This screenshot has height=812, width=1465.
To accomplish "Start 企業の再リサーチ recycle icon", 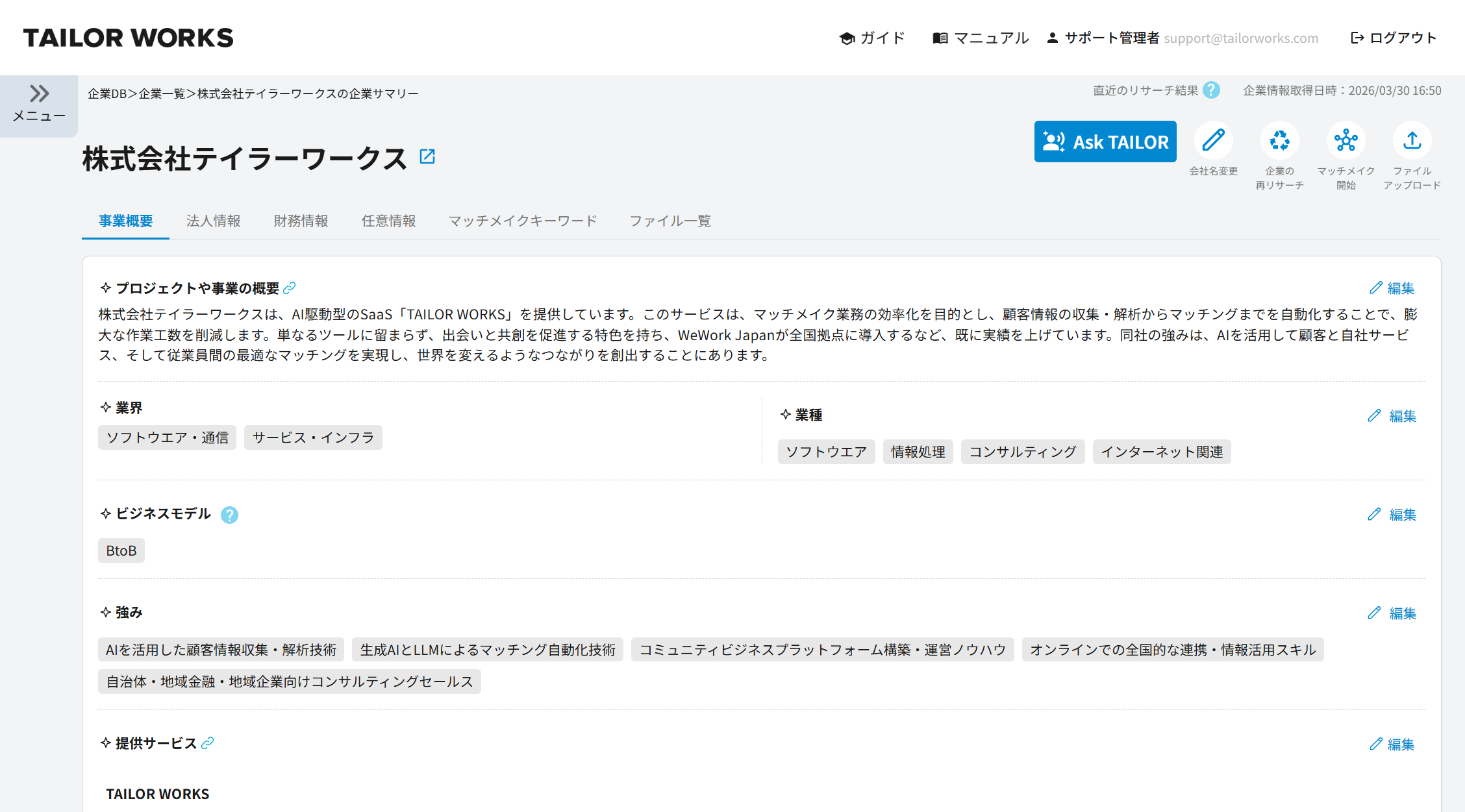I will pyautogui.click(x=1279, y=140).
